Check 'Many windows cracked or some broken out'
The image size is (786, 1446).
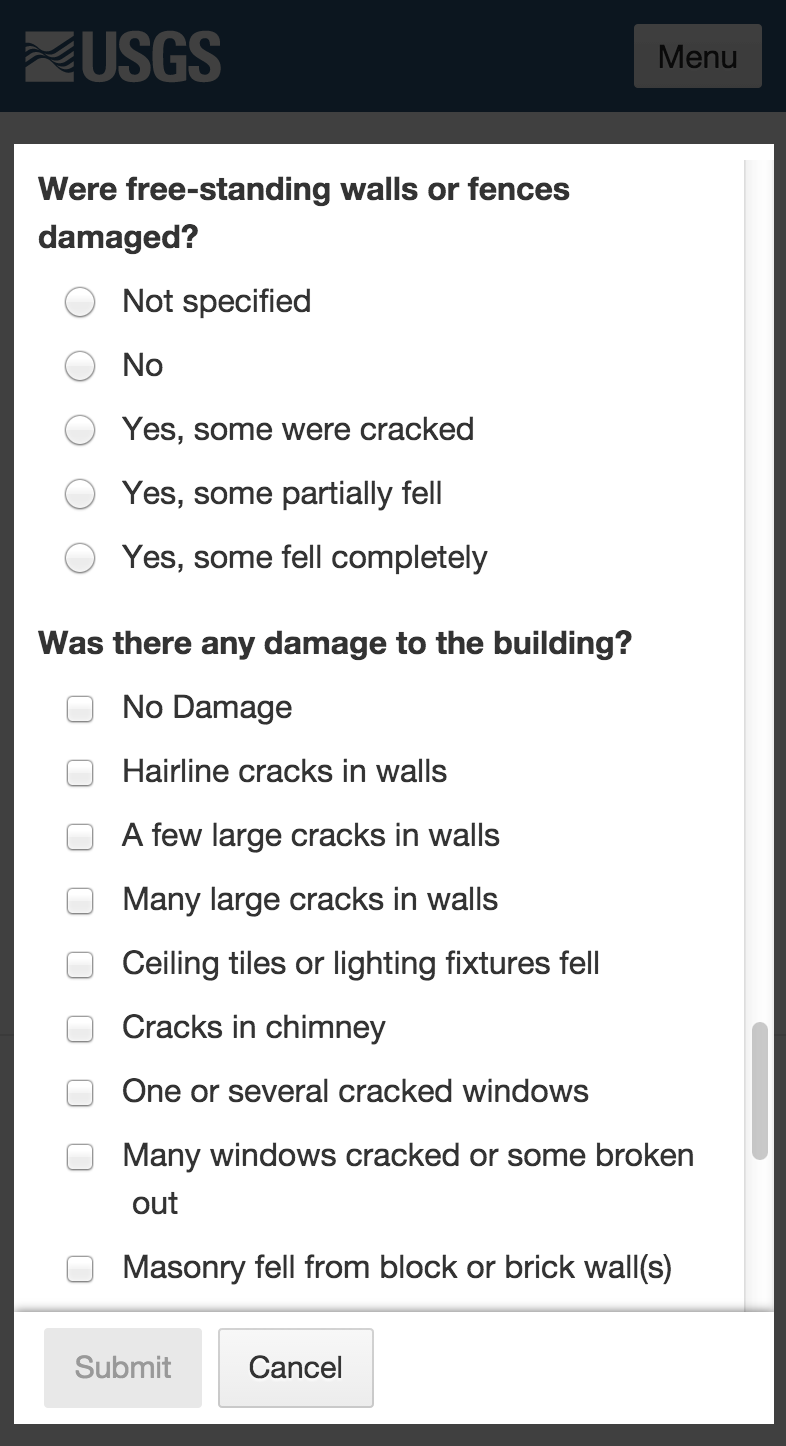80,1157
